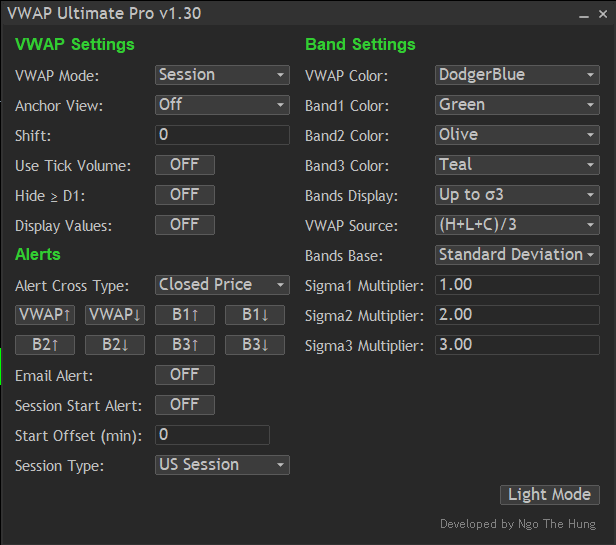Toggle the Hide ≥ D1 switch

pos(185,195)
